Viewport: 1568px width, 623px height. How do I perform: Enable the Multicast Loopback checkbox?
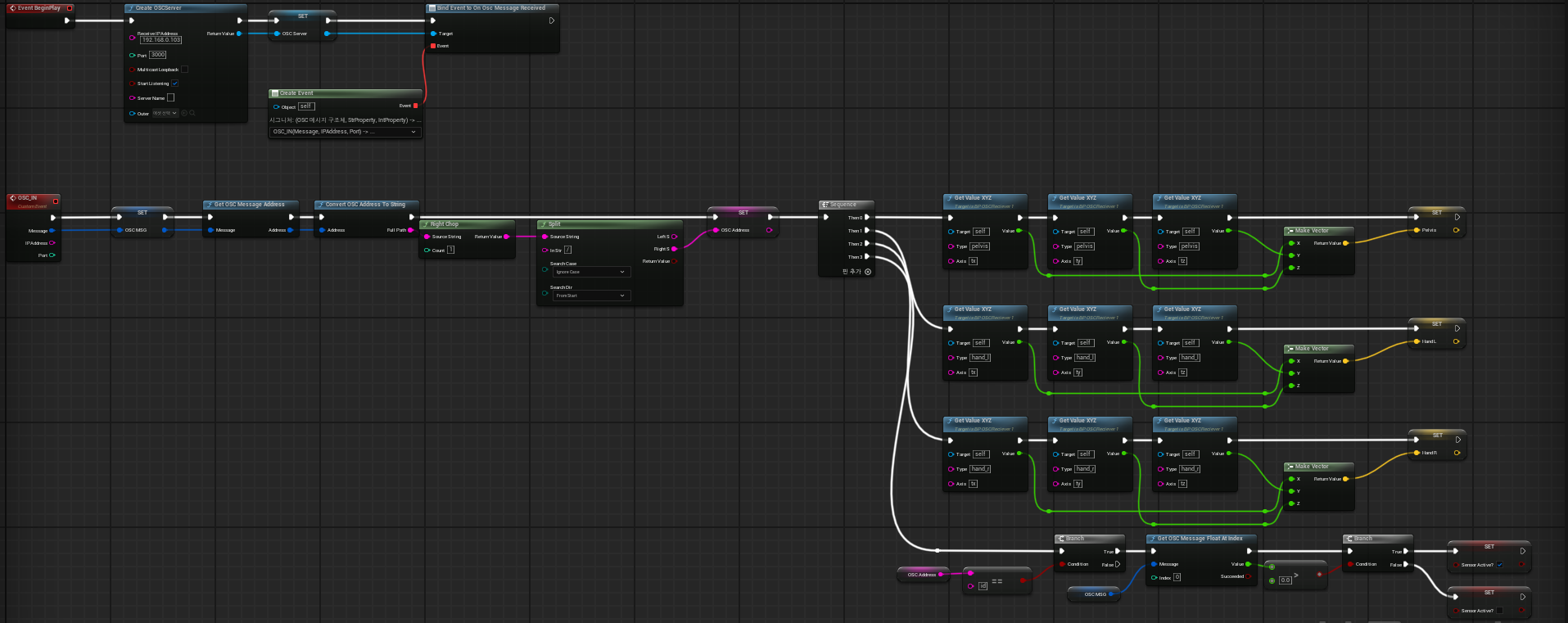(x=184, y=70)
